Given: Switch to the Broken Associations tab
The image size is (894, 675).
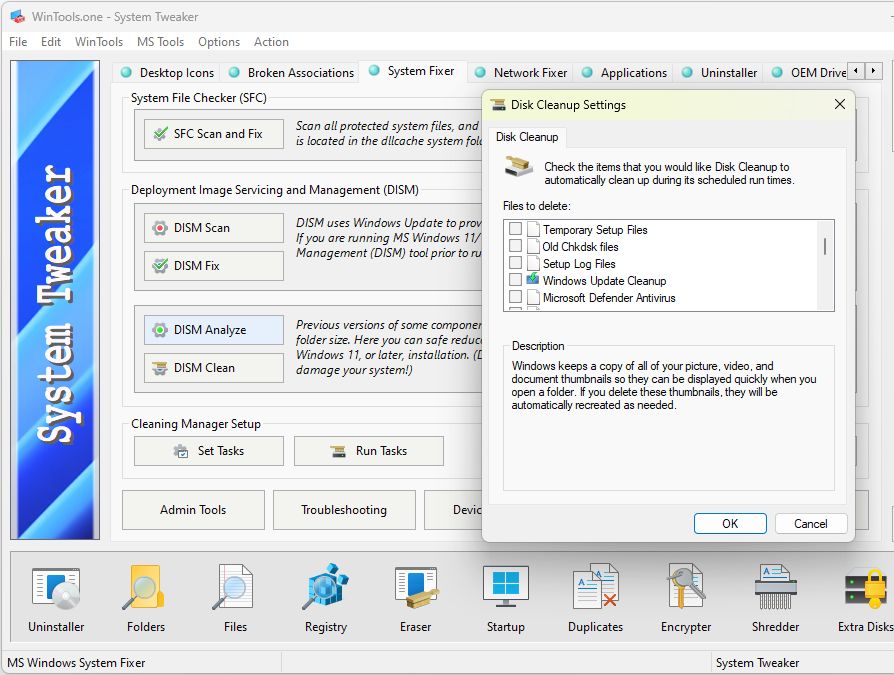Looking at the screenshot, I should pyautogui.click(x=292, y=72).
